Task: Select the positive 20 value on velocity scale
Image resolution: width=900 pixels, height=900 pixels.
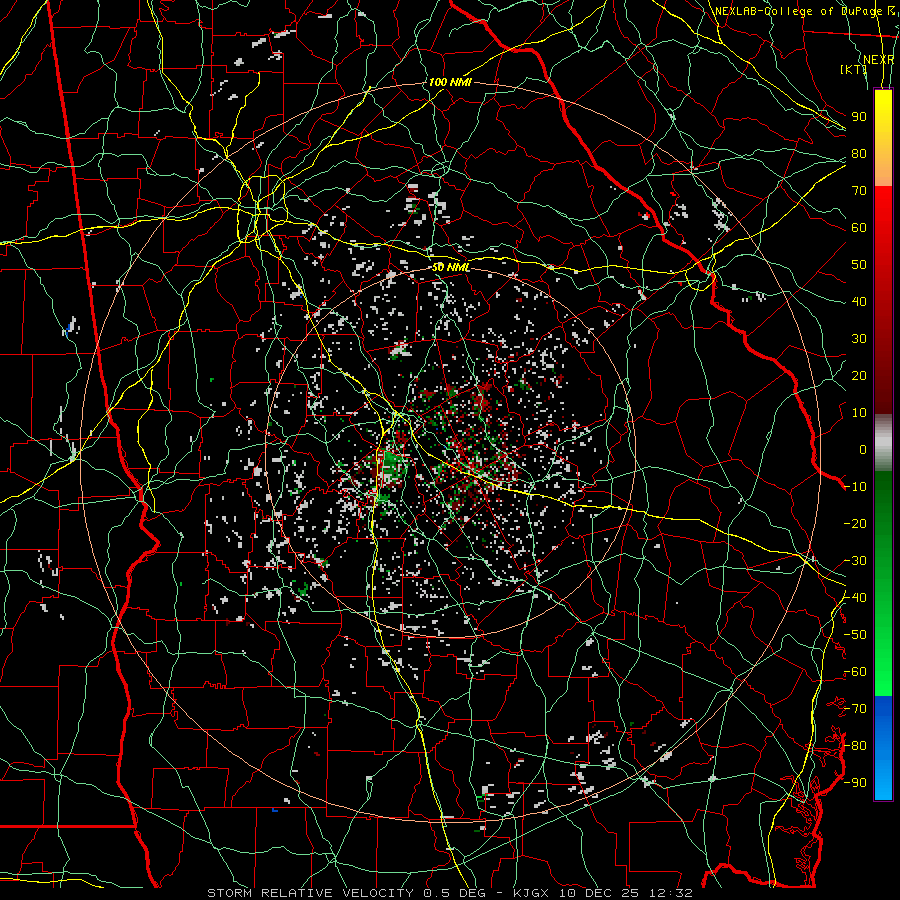Action: point(859,375)
